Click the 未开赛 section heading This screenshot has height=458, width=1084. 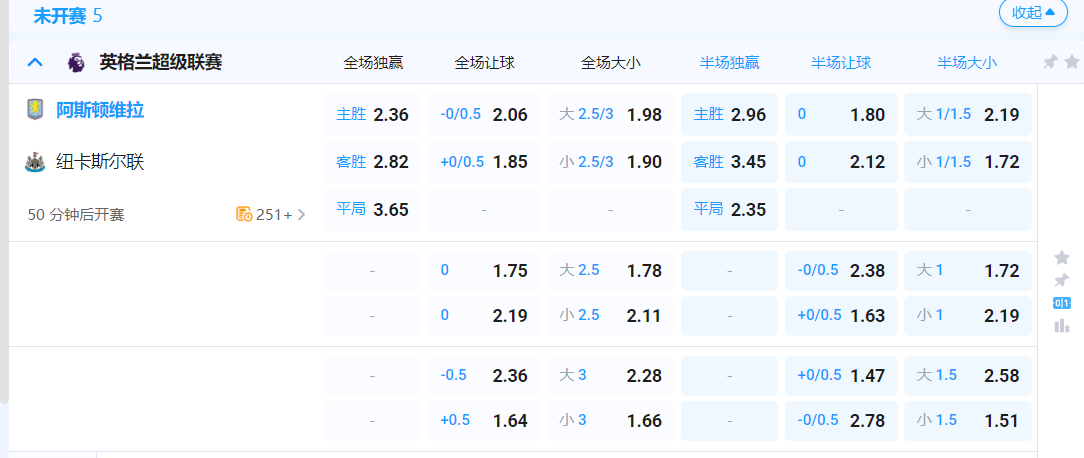(x=56, y=16)
